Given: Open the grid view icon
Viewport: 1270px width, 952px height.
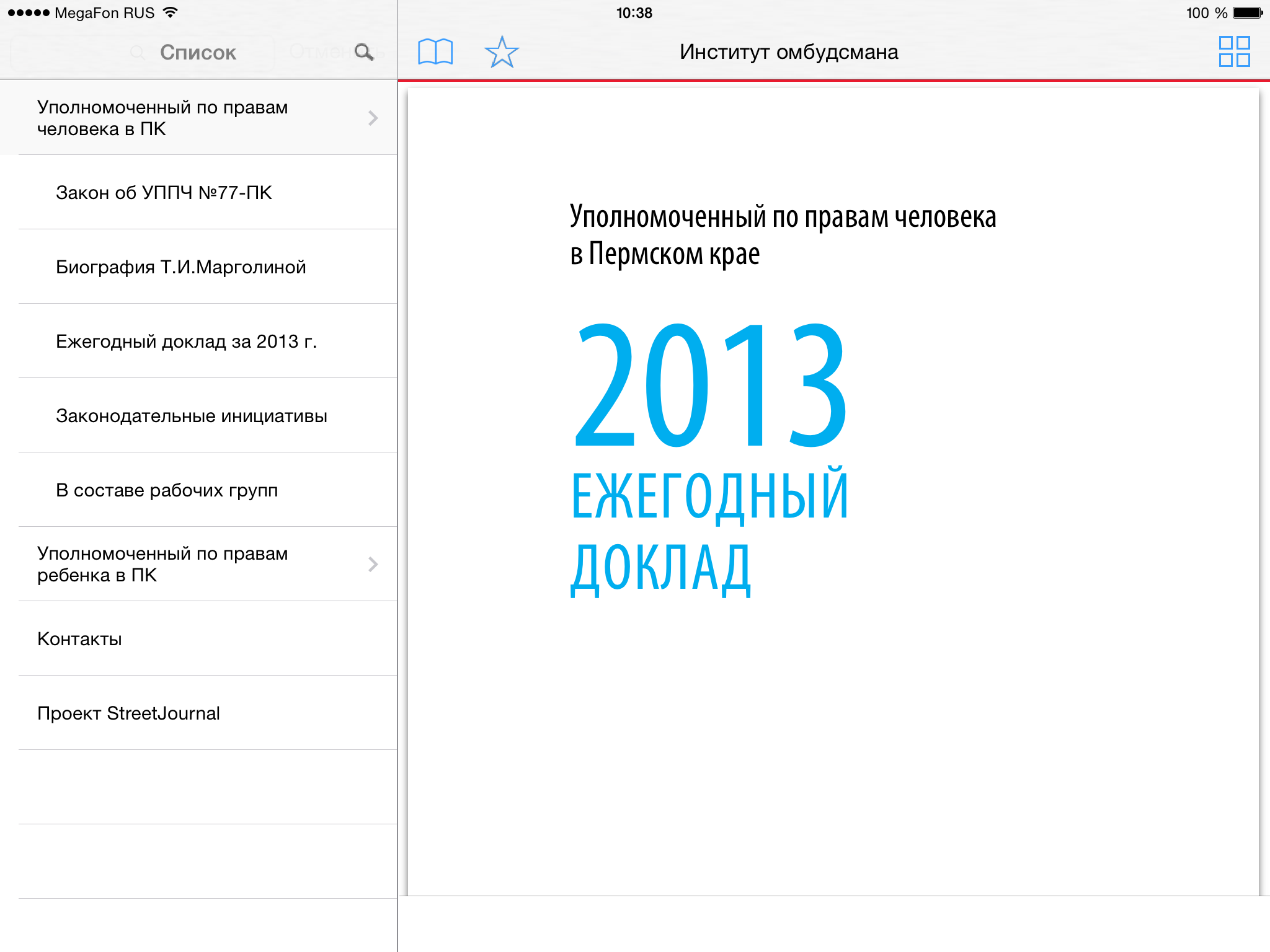Looking at the screenshot, I should tap(1234, 52).
